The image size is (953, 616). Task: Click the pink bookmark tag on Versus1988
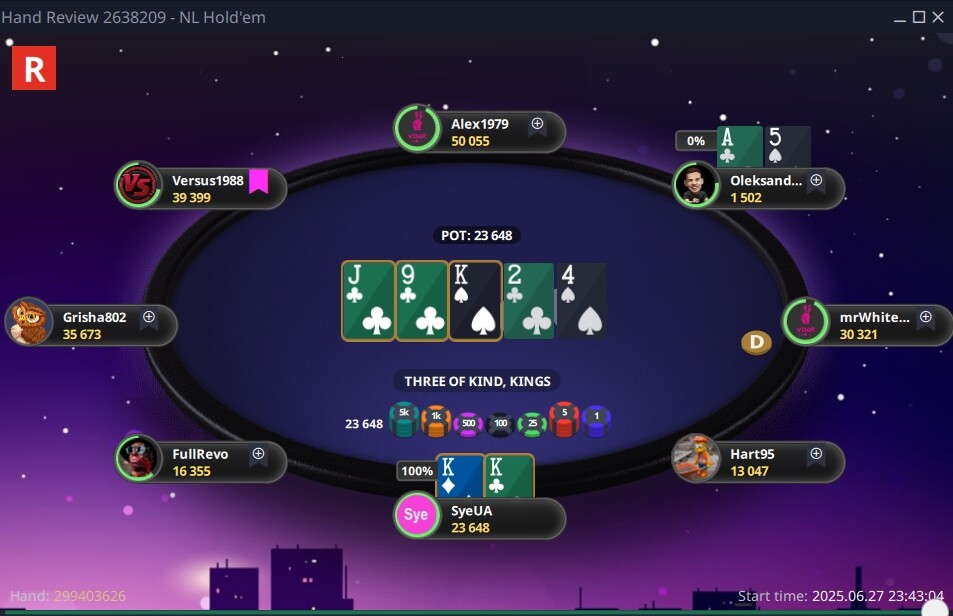pyautogui.click(x=259, y=181)
